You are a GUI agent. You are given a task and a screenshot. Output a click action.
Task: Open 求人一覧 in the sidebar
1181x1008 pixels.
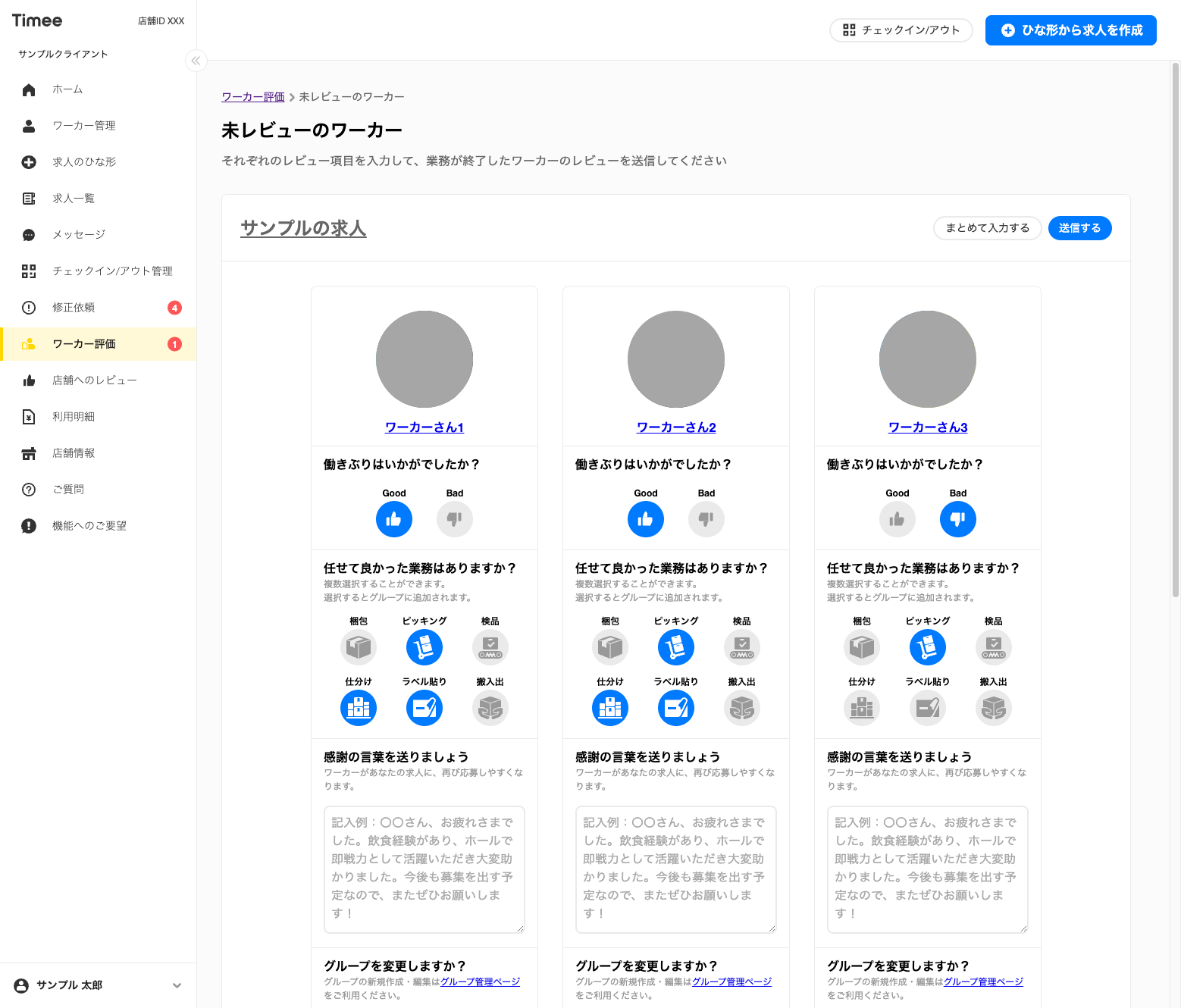pos(99,199)
